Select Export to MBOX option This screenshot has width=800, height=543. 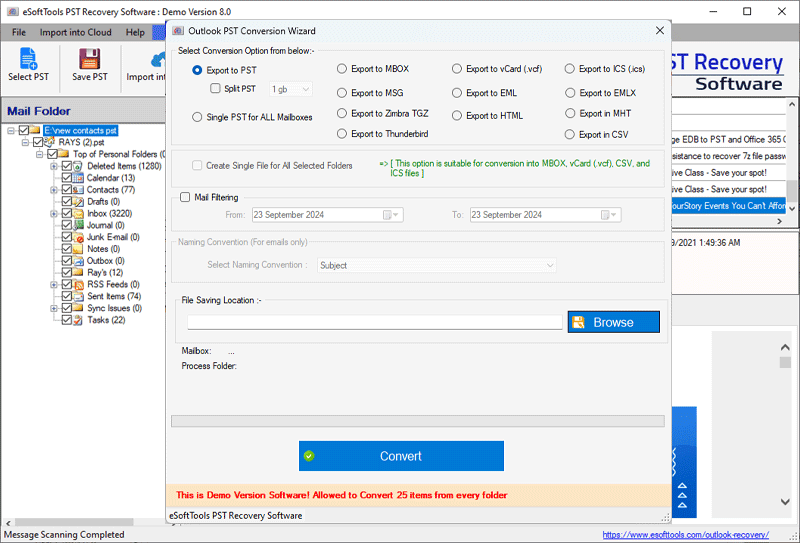(342, 69)
